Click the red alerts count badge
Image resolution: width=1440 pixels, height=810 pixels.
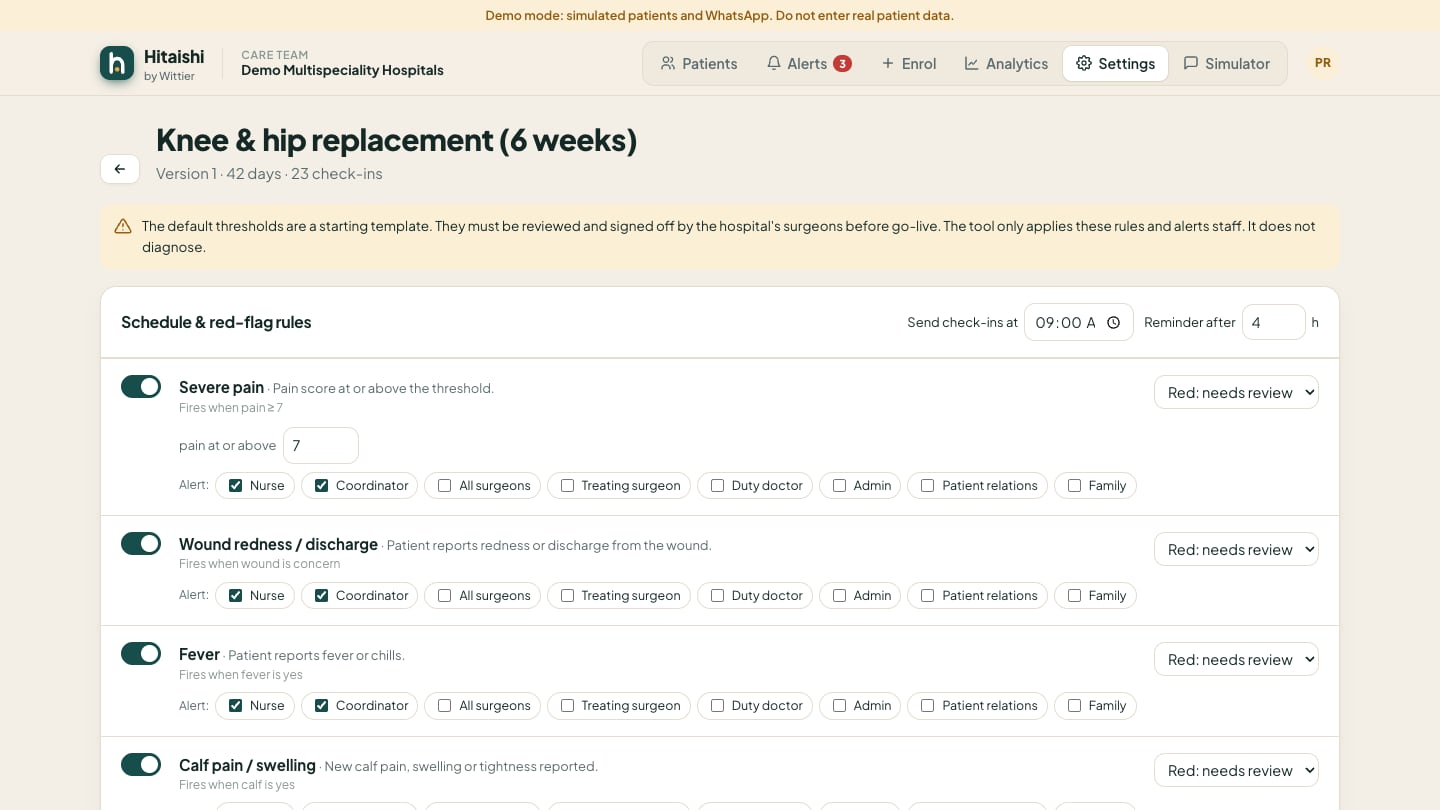coord(843,64)
